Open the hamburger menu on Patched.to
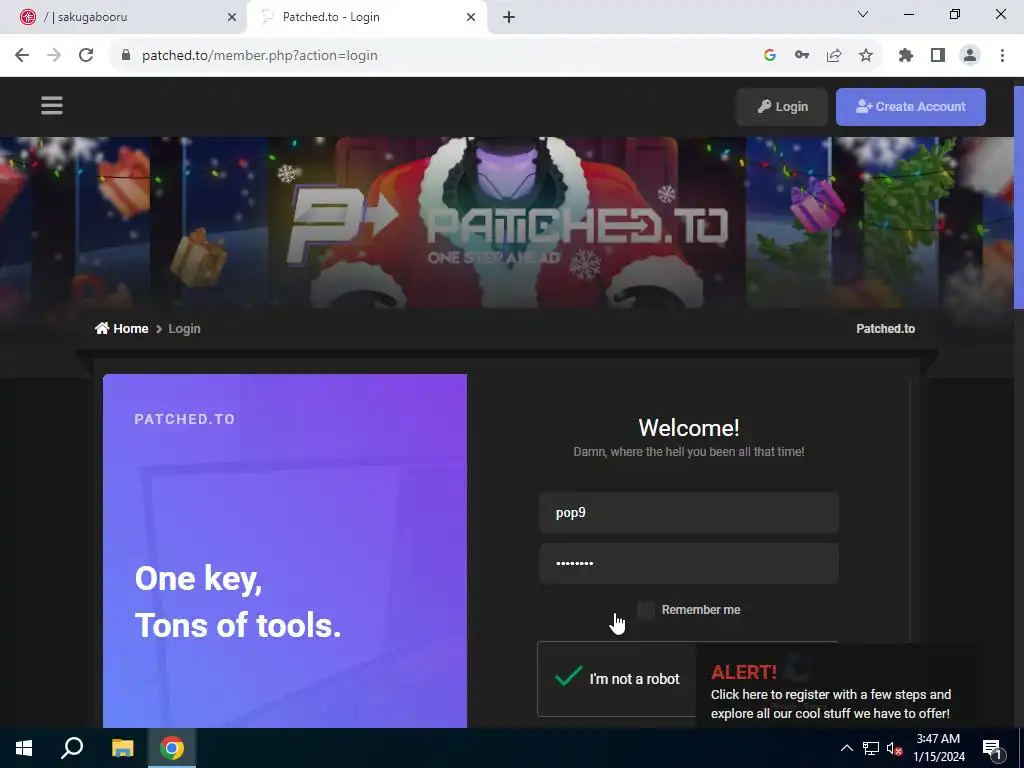This screenshot has height=768, width=1024. point(52,106)
